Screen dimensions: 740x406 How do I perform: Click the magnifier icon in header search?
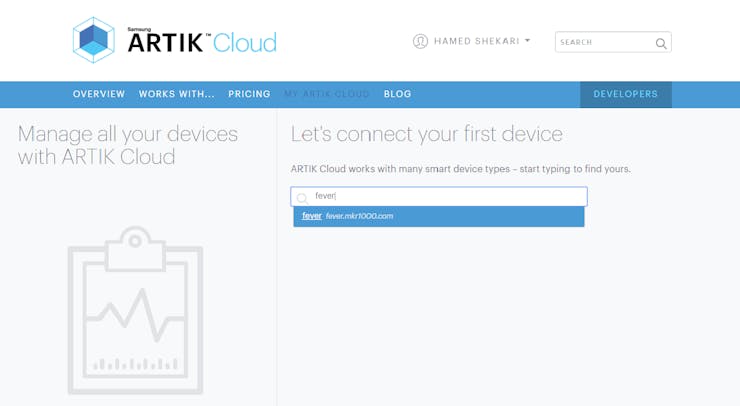[661, 43]
